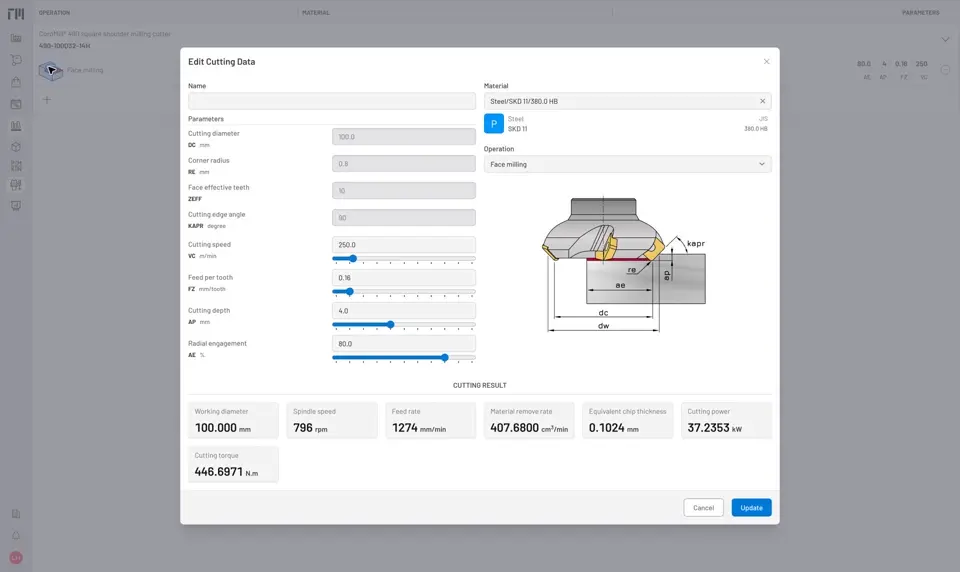The image size is (960, 572).
Task: Click the PARAMETERS column header behind the dialog
Action: click(920, 12)
